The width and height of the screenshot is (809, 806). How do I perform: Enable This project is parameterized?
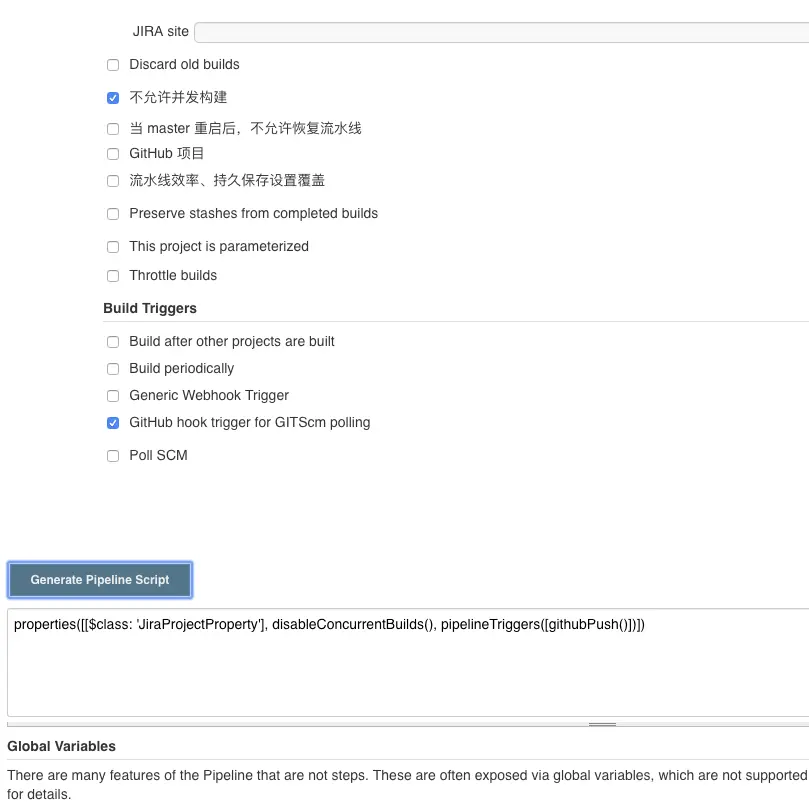coord(112,247)
